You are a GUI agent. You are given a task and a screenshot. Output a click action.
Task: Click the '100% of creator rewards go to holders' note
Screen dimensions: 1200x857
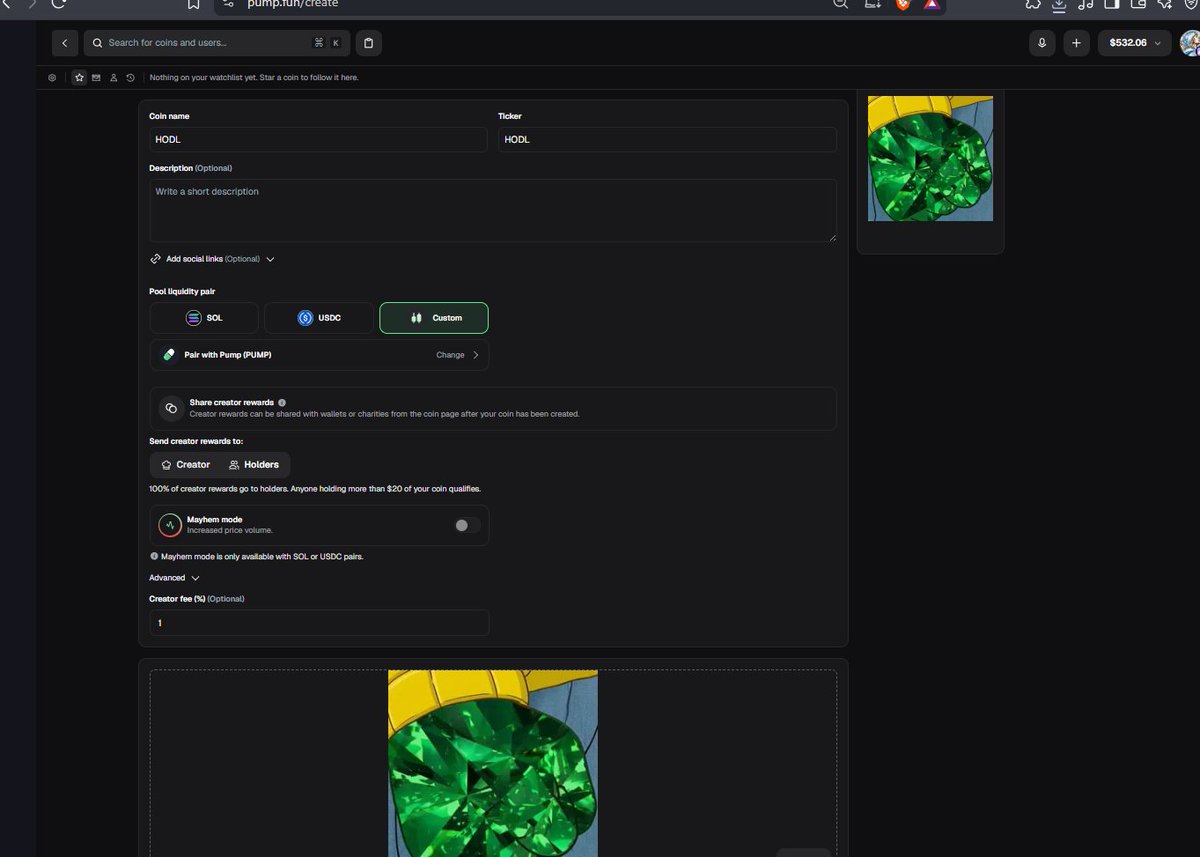[x=315, y=489]
